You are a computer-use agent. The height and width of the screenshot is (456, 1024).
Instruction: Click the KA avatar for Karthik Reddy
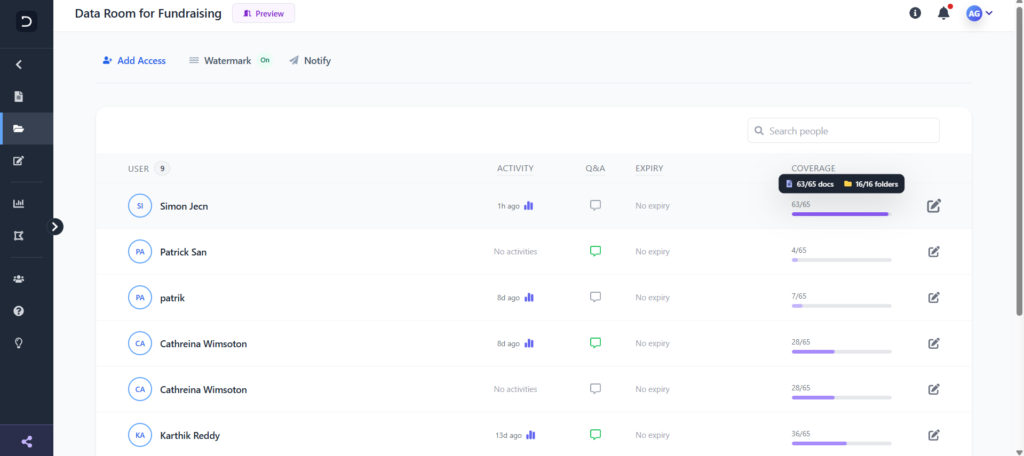pyautogui.click(x=140, y=435)
